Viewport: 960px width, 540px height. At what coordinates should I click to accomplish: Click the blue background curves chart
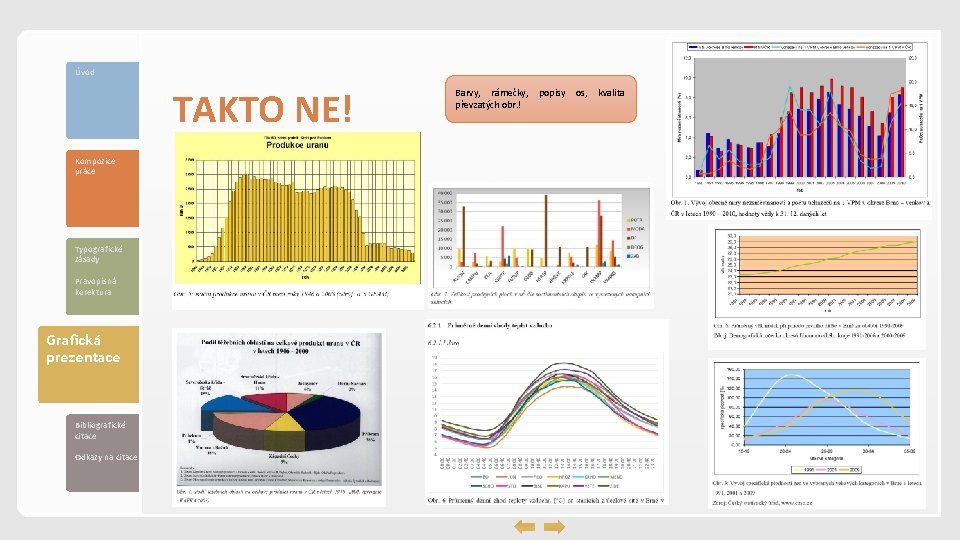tap(817, 419)
